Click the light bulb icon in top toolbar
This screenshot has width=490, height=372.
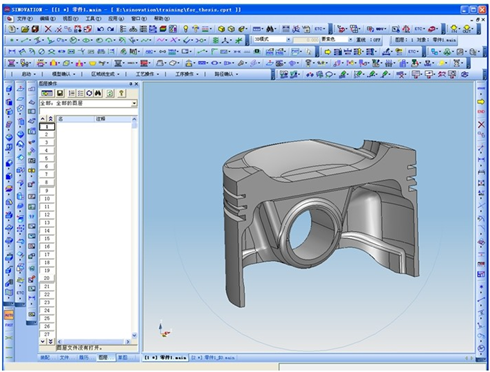point(186,29)
